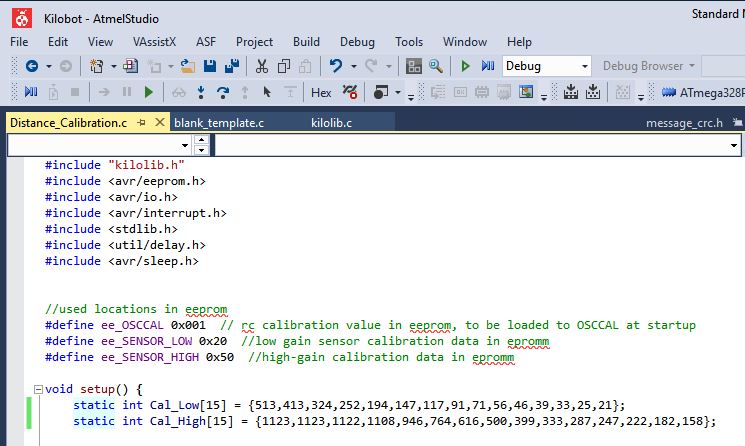
Task: Click the Add New Item icon
Action: point(131,66)
